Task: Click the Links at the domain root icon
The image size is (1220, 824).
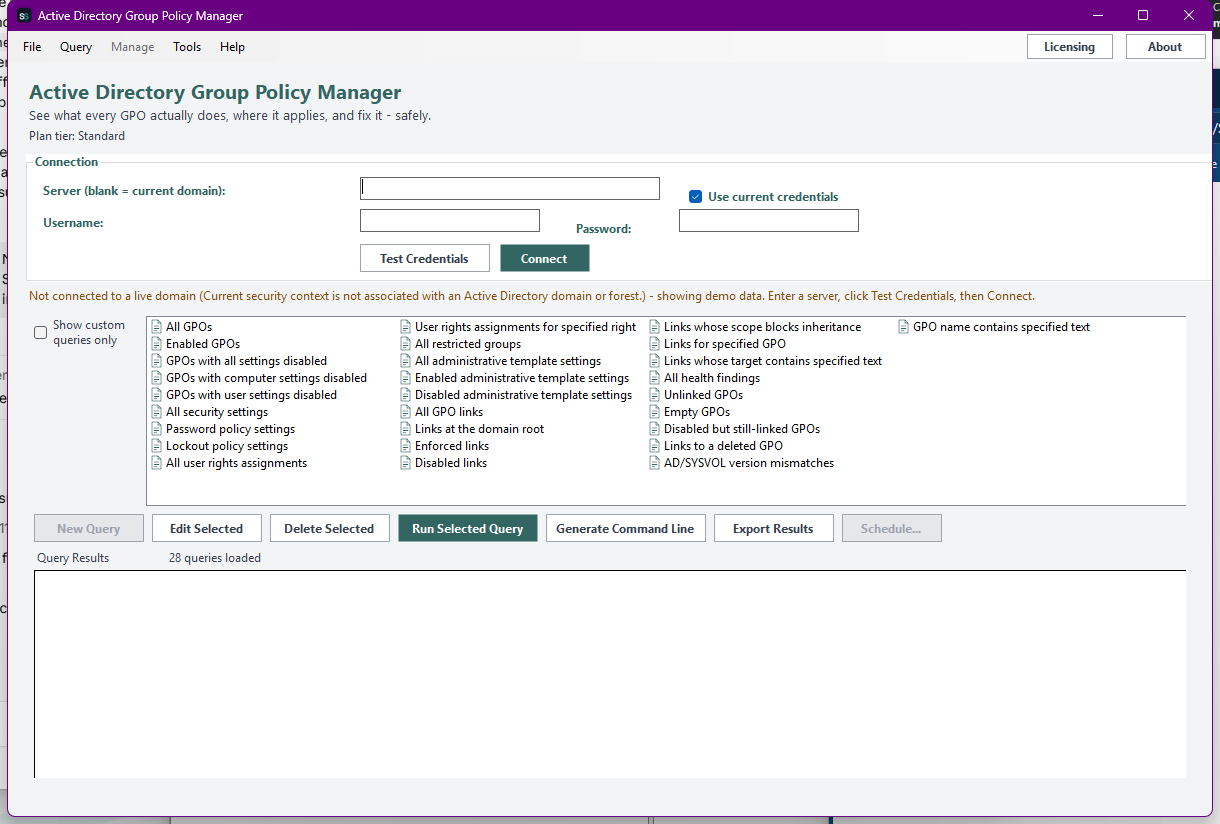Action: 405,429
